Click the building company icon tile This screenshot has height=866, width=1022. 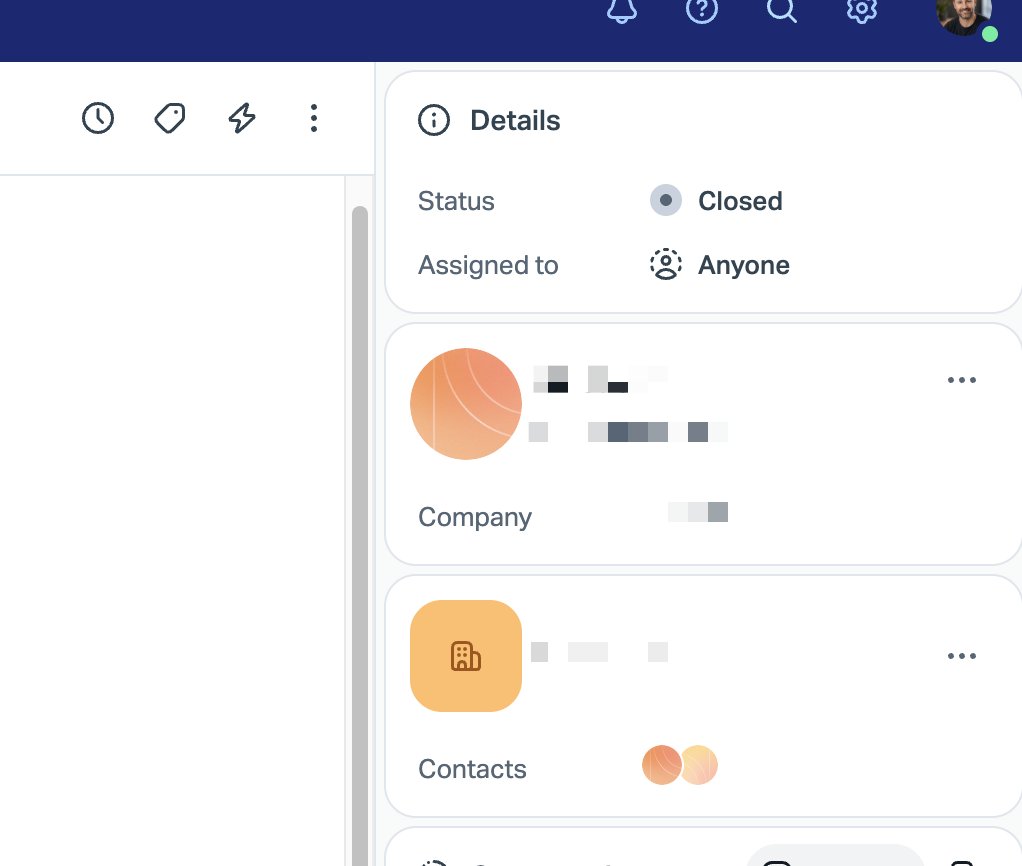466,656
